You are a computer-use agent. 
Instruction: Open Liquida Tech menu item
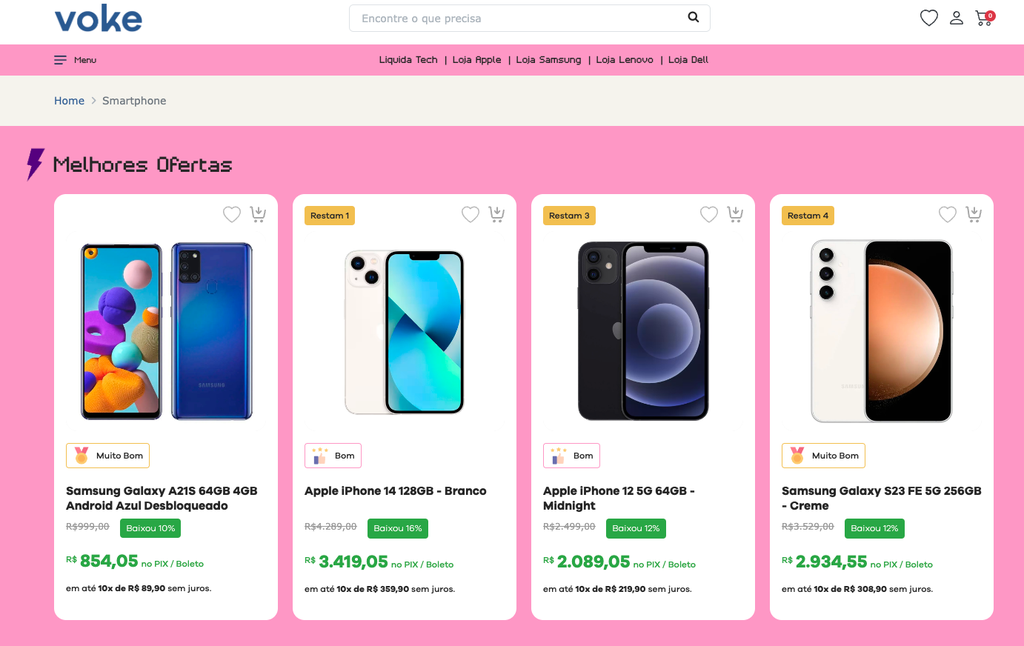click(x=408, y=60)
